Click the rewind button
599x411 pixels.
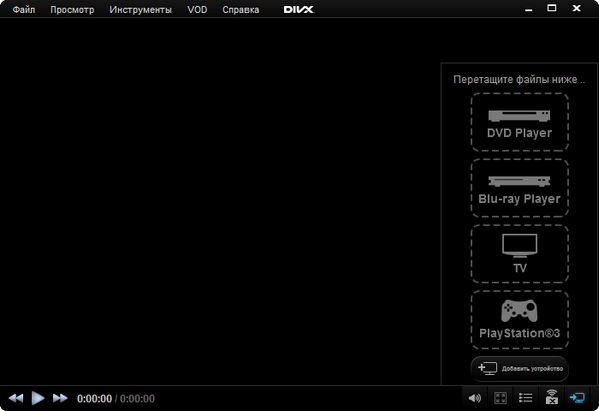16,398
